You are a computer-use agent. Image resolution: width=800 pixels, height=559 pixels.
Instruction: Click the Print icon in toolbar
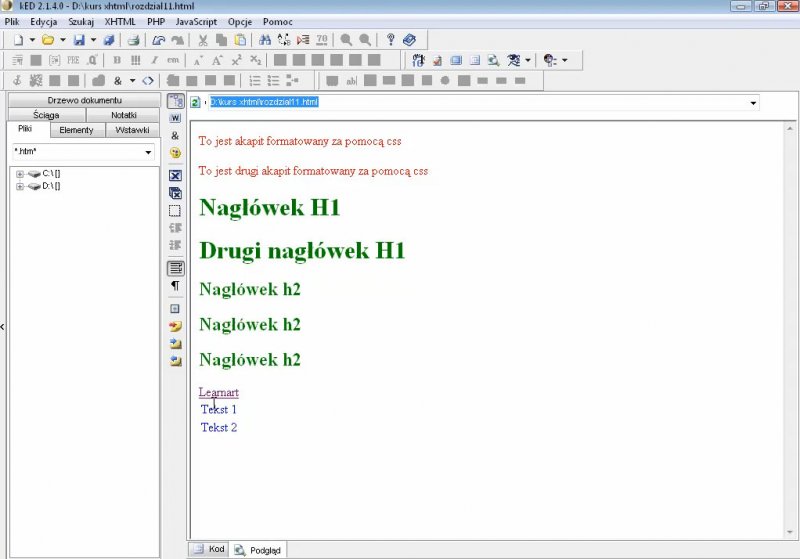pos(133,40)
